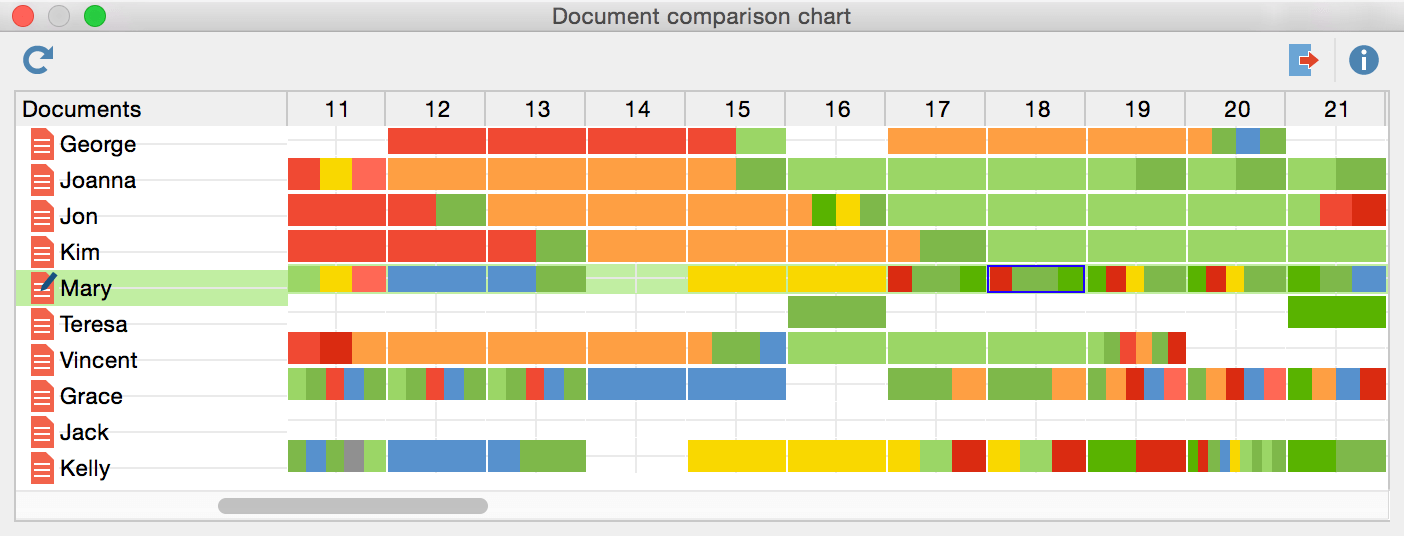Click paragraph column header 15
The image size is (1404, 536).
click(737, 109)
